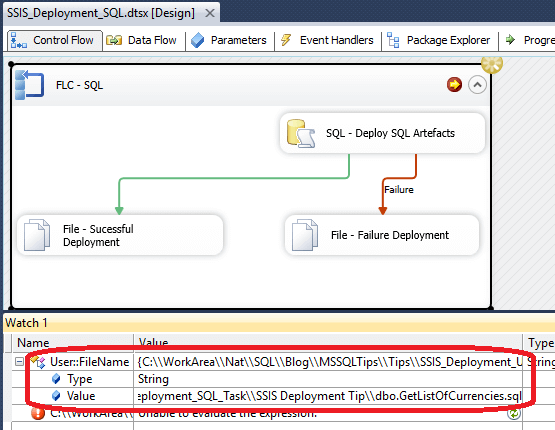Click the Type row label in Watch

[x=80, y=379]
